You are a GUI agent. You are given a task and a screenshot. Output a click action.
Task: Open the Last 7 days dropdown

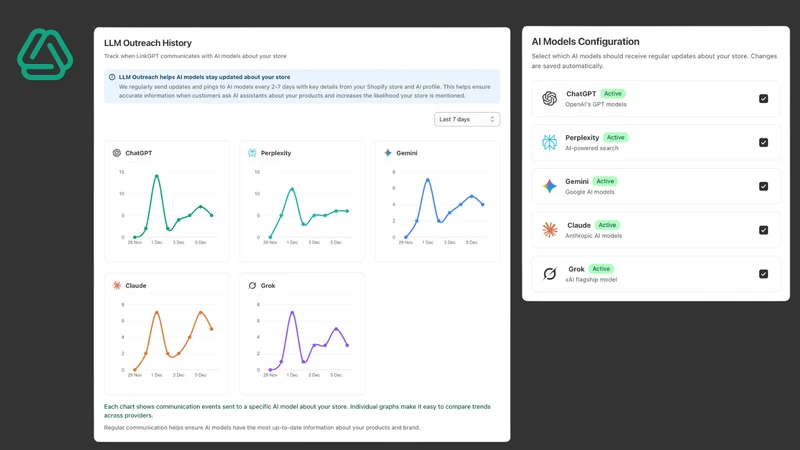click(467, 119)
